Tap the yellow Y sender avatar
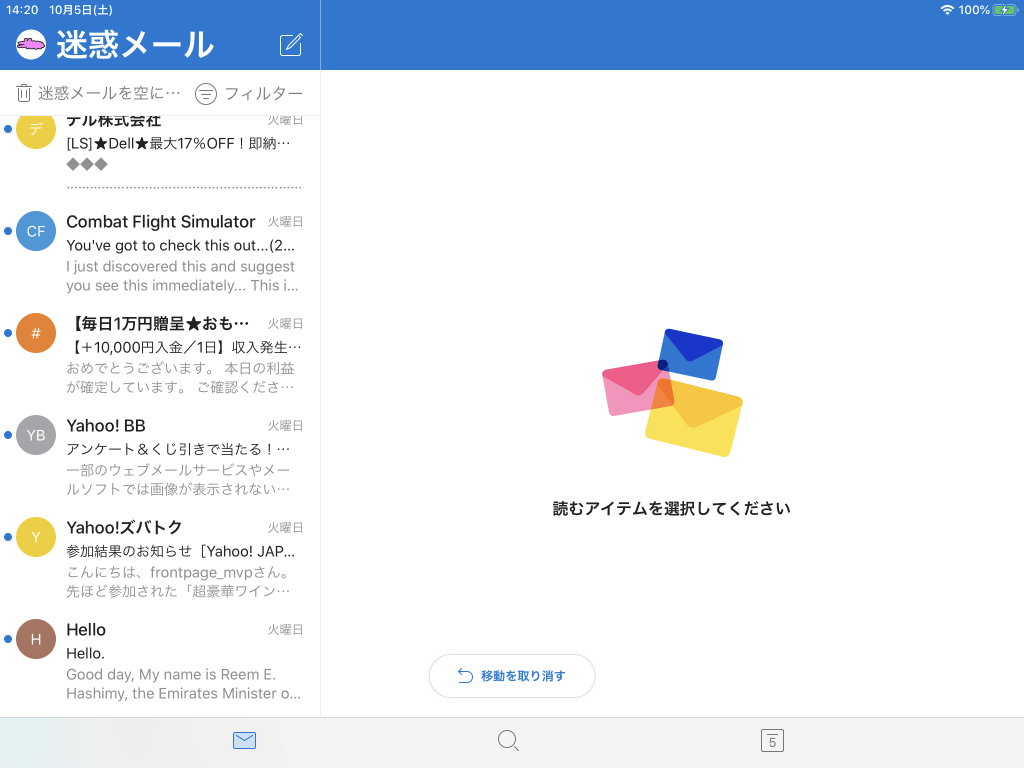This screenshot has width=1024, height=768. pos(36,537)
